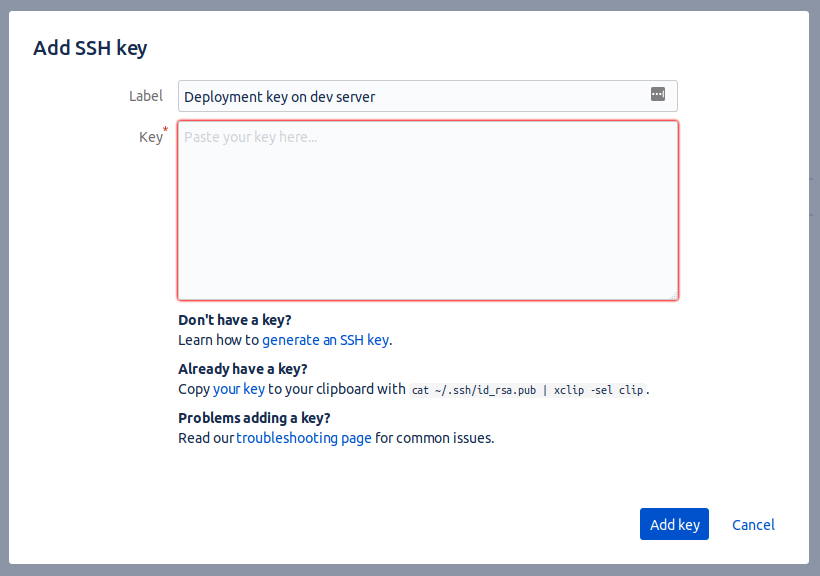This screenshot has width=820, height=576.
Task: Click the Label field caption text
Action: (146, 96)
